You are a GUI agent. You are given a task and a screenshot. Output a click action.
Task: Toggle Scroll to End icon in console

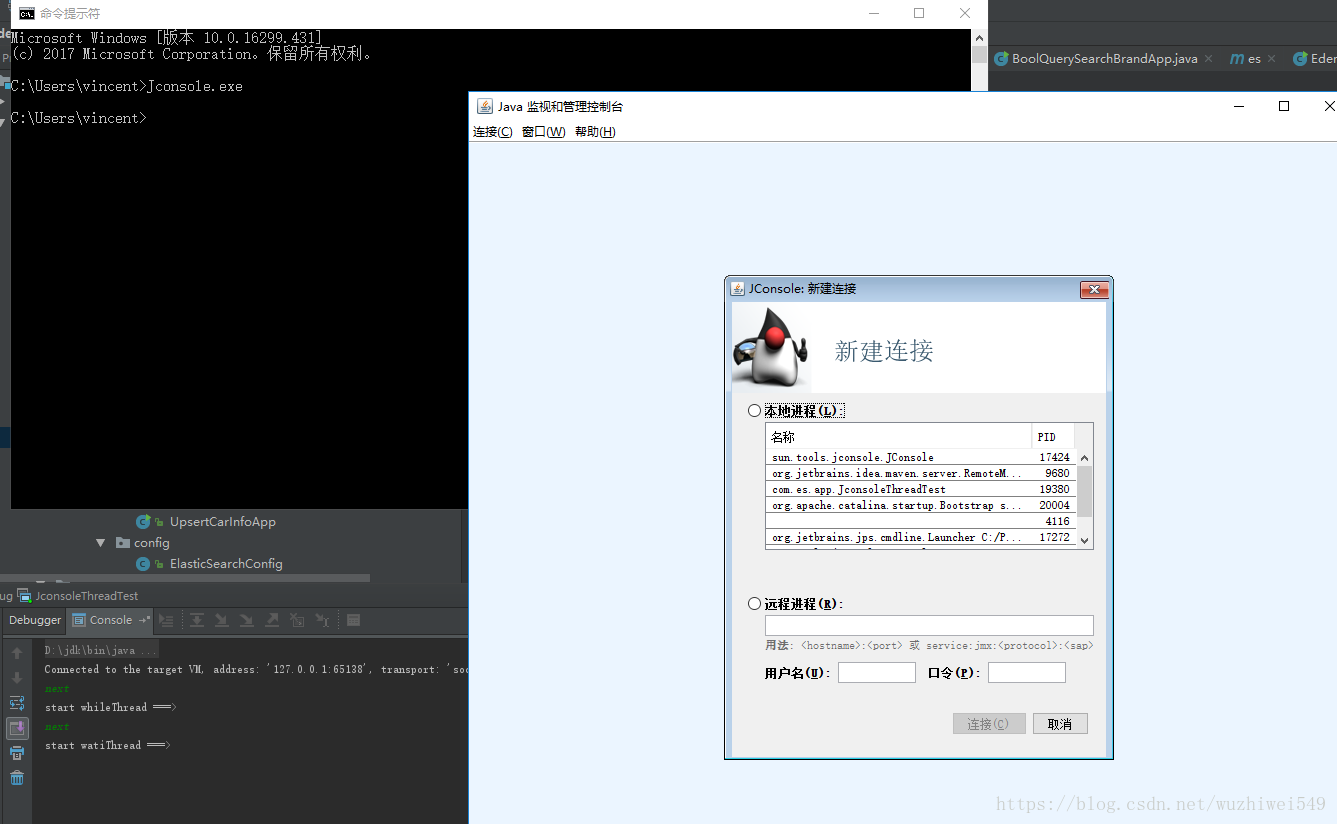(17, 728)
